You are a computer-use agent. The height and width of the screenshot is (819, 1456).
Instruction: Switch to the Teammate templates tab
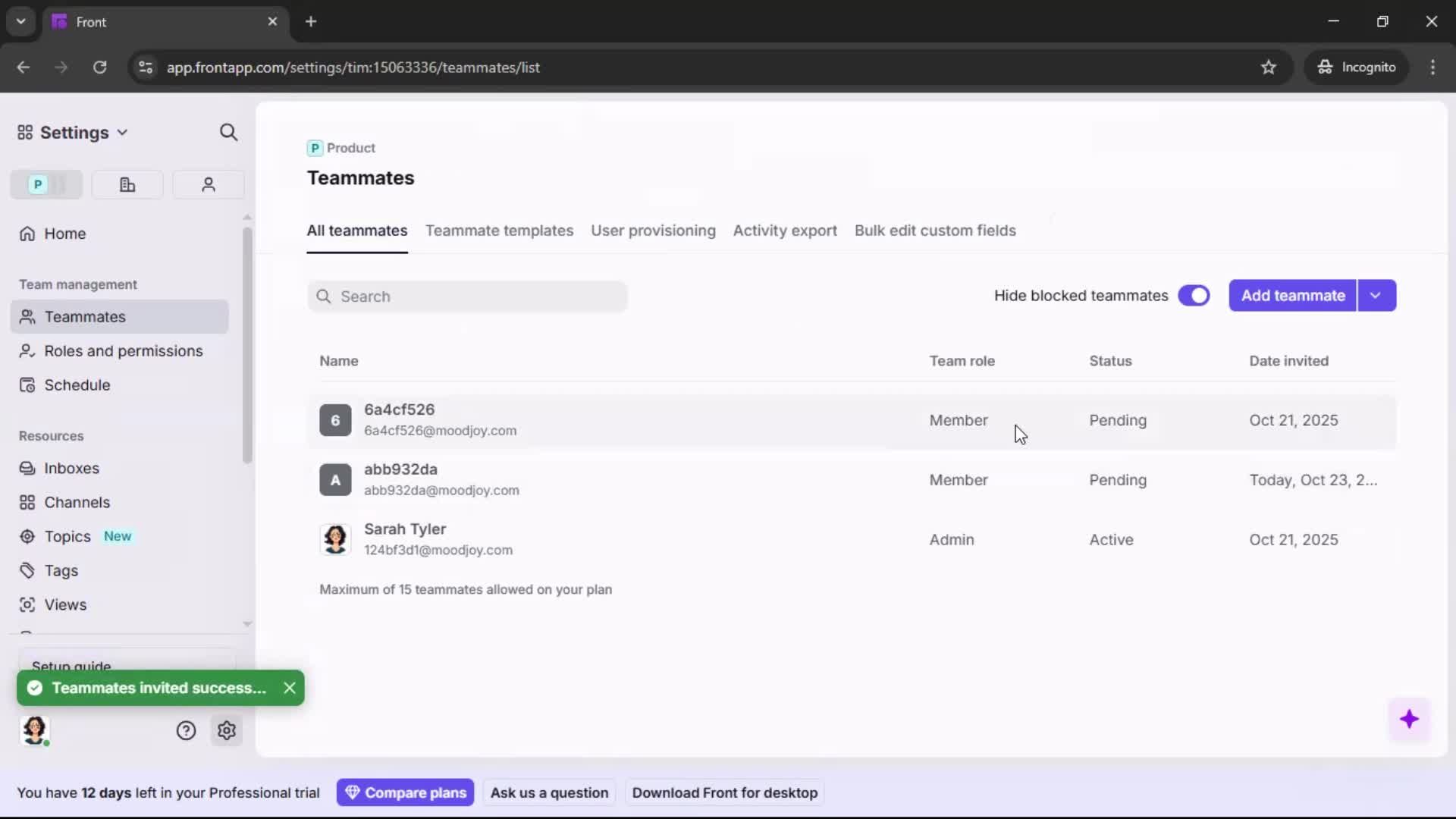pyautogui.click(x=499, y=231)
